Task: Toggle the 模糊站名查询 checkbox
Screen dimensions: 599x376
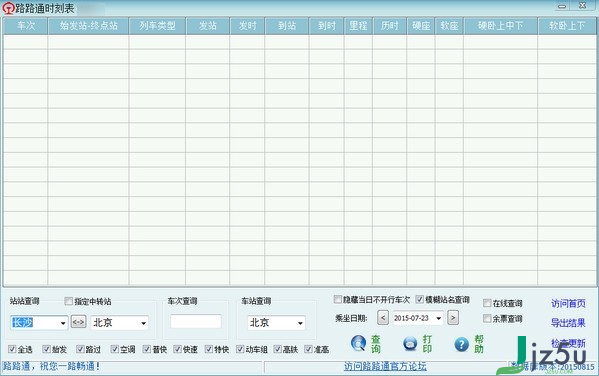Action: coord(419,299)
